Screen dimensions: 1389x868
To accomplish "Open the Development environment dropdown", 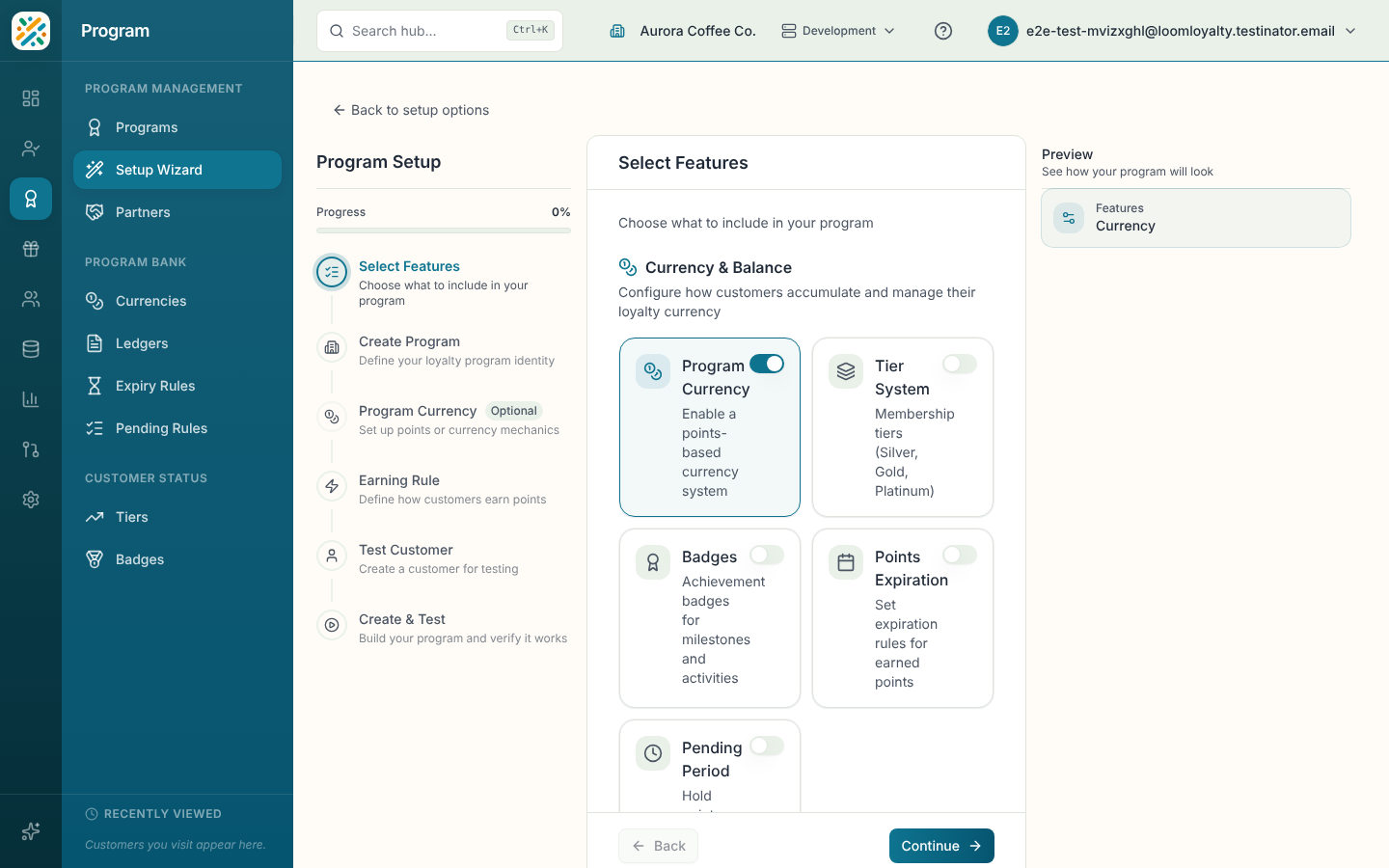I will [x=838, y=31].
